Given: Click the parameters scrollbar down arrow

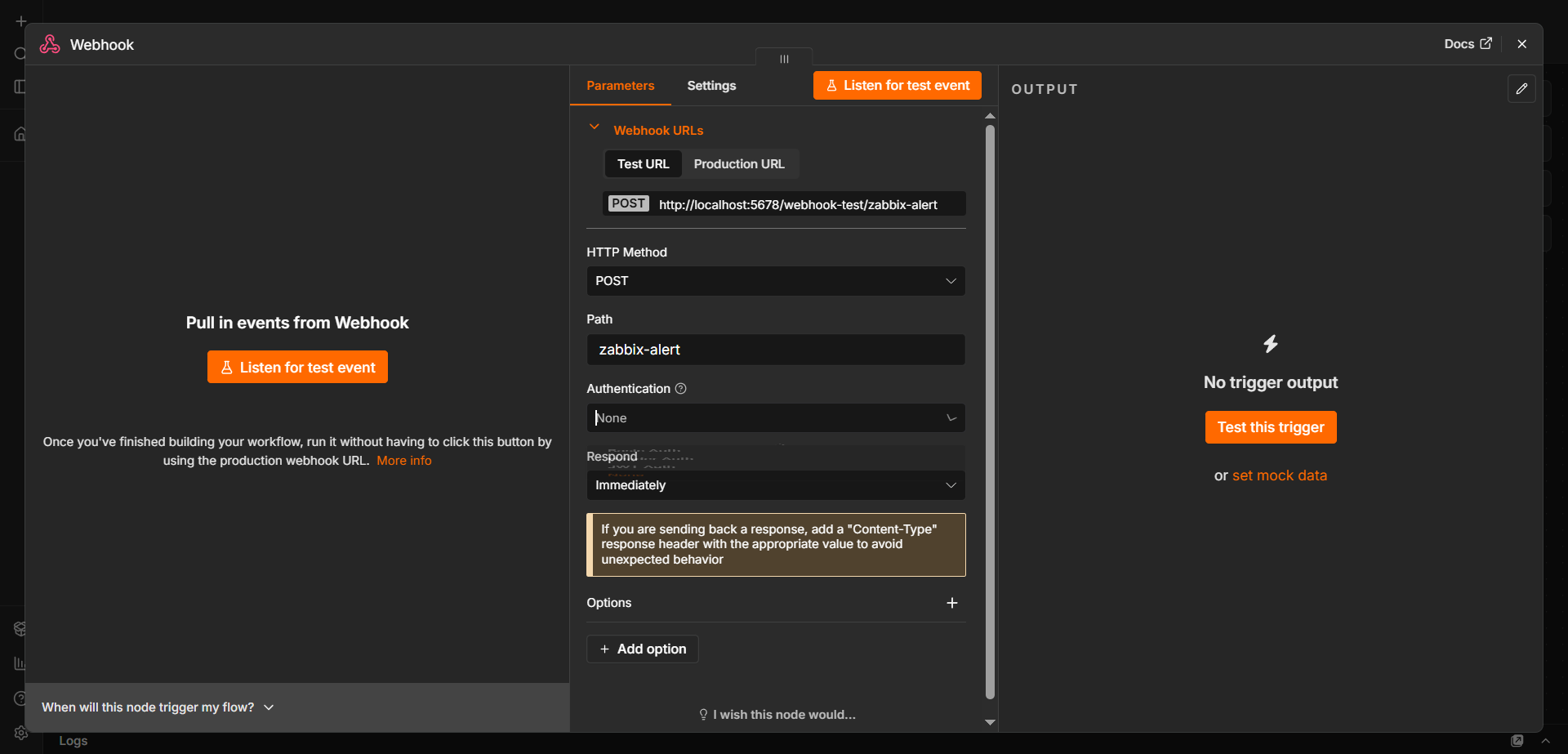Looking at the screenshot, I should pos(990,723).
